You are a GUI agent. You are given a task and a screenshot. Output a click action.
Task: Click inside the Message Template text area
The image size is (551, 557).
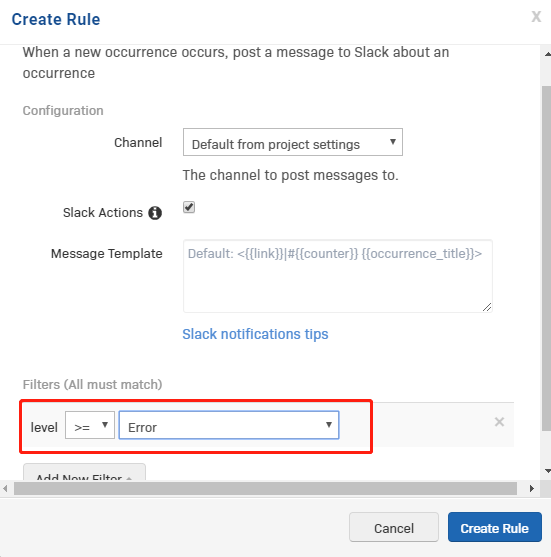337,276
